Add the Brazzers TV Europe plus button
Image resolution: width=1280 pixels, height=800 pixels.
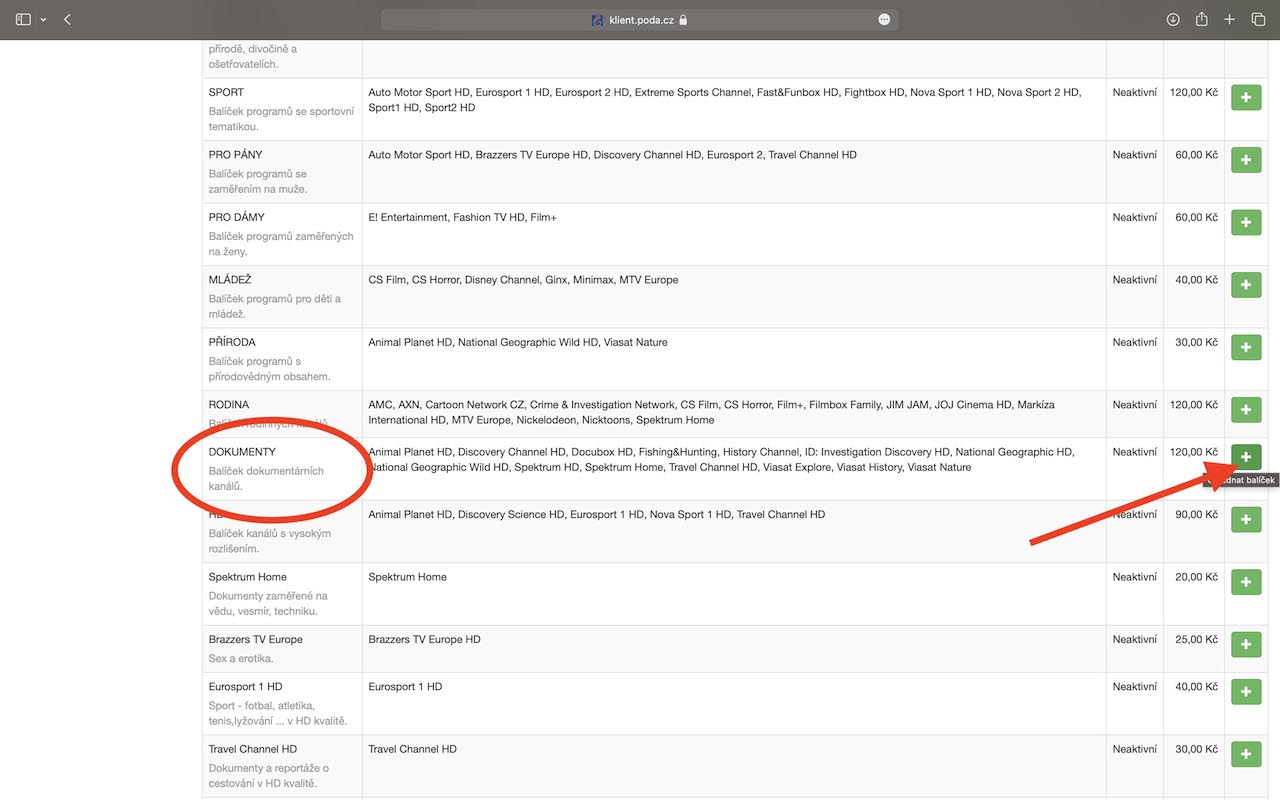pos(1245,645)
